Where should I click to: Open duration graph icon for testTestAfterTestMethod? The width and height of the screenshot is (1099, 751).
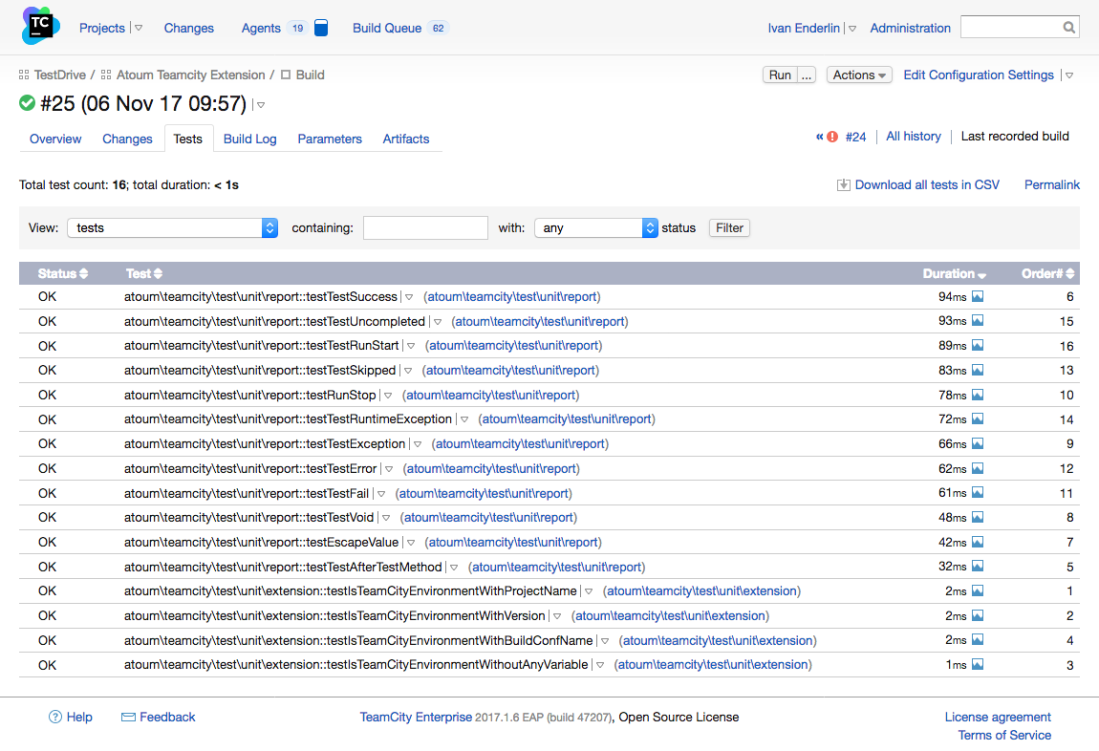978,567
